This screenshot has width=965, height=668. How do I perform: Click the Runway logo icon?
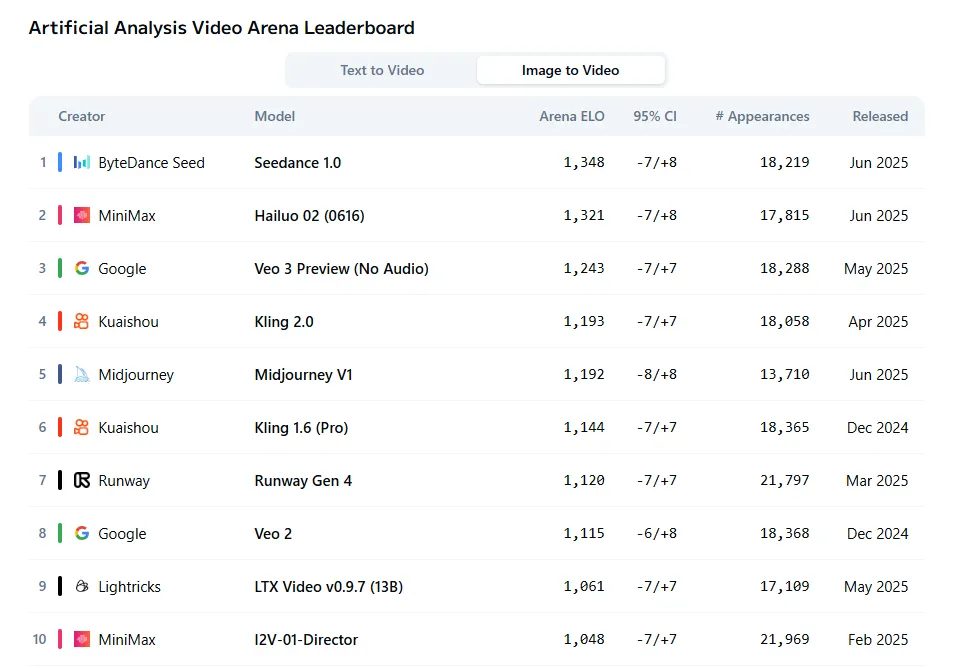[x=82, y=480]
